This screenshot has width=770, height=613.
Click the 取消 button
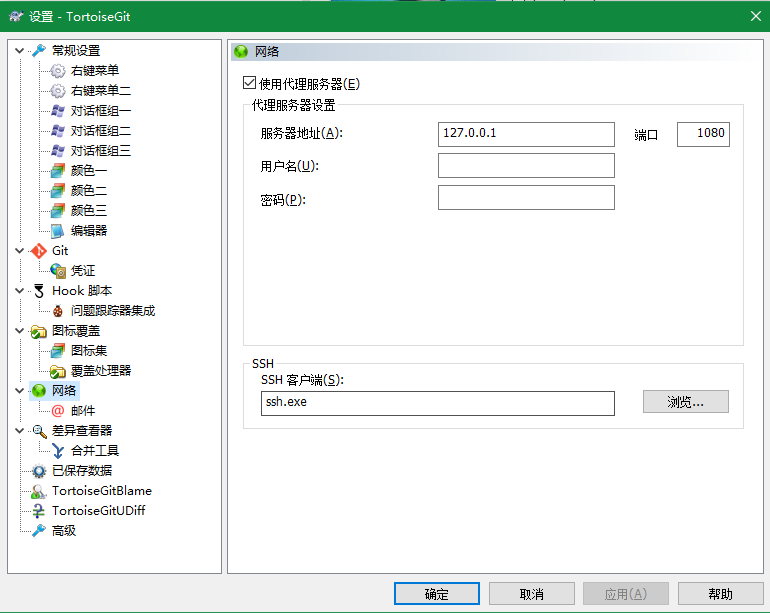coord(532,594)
